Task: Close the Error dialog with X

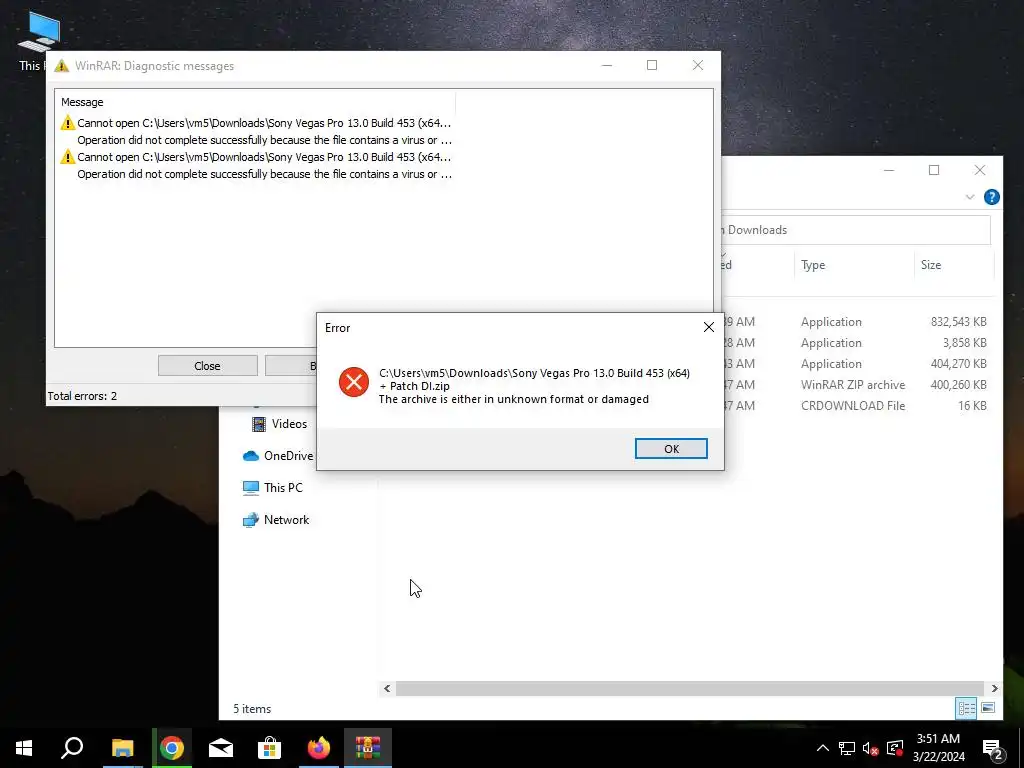Action: pos(709,327)
